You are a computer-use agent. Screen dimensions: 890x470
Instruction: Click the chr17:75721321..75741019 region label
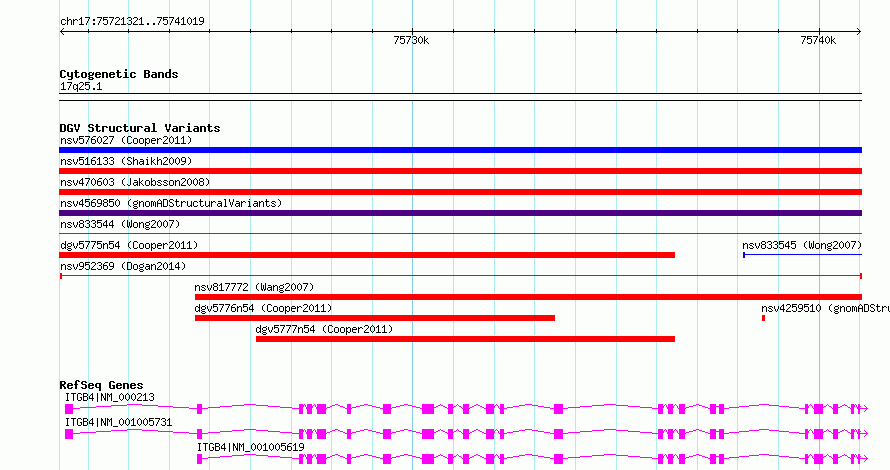[x=132, y=22]
